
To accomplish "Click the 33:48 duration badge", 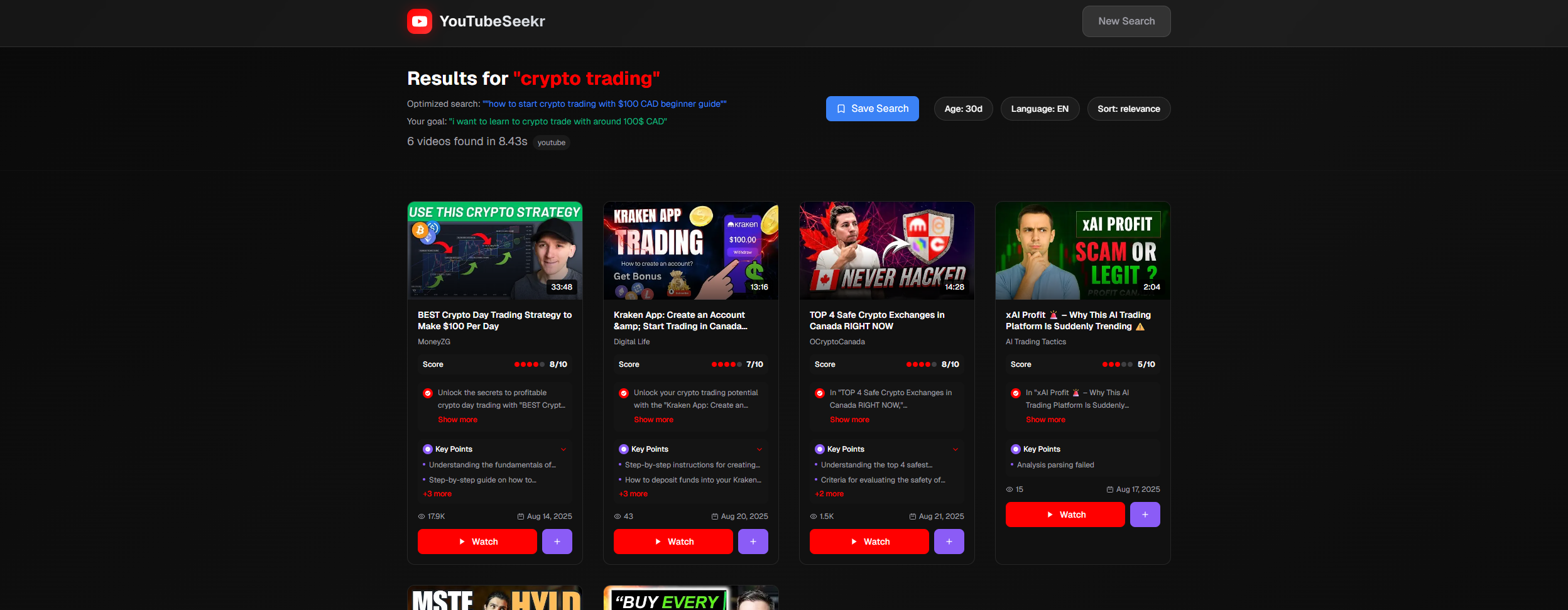I will pos(562,287).
